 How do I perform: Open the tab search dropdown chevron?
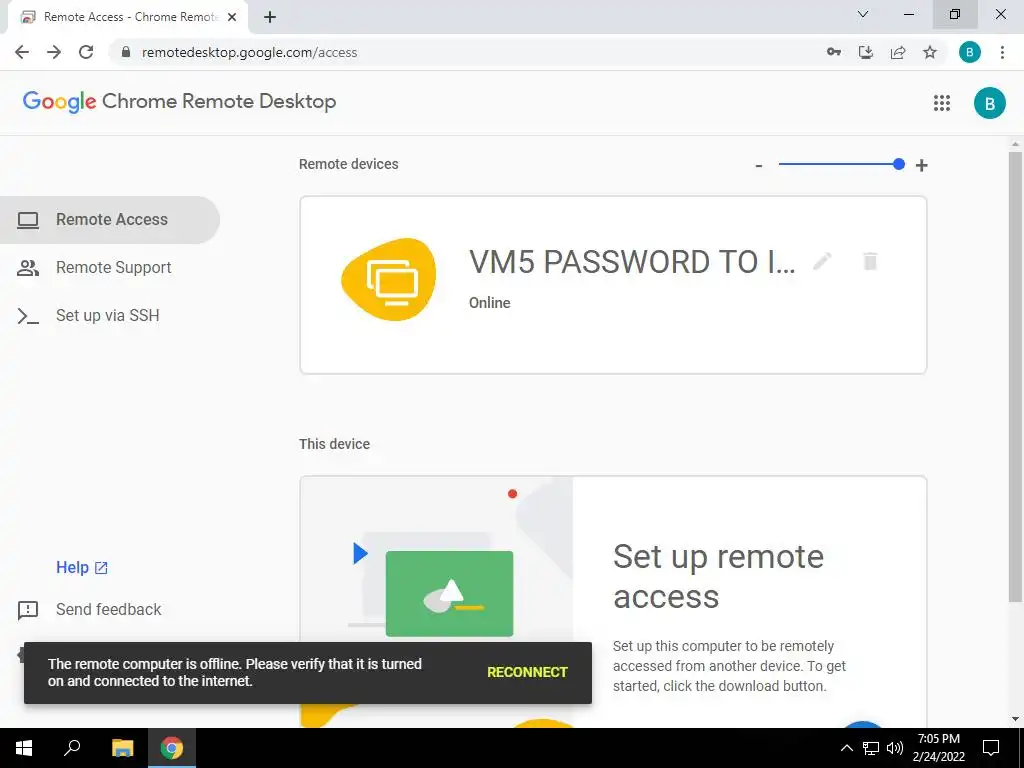click(863, 14)
